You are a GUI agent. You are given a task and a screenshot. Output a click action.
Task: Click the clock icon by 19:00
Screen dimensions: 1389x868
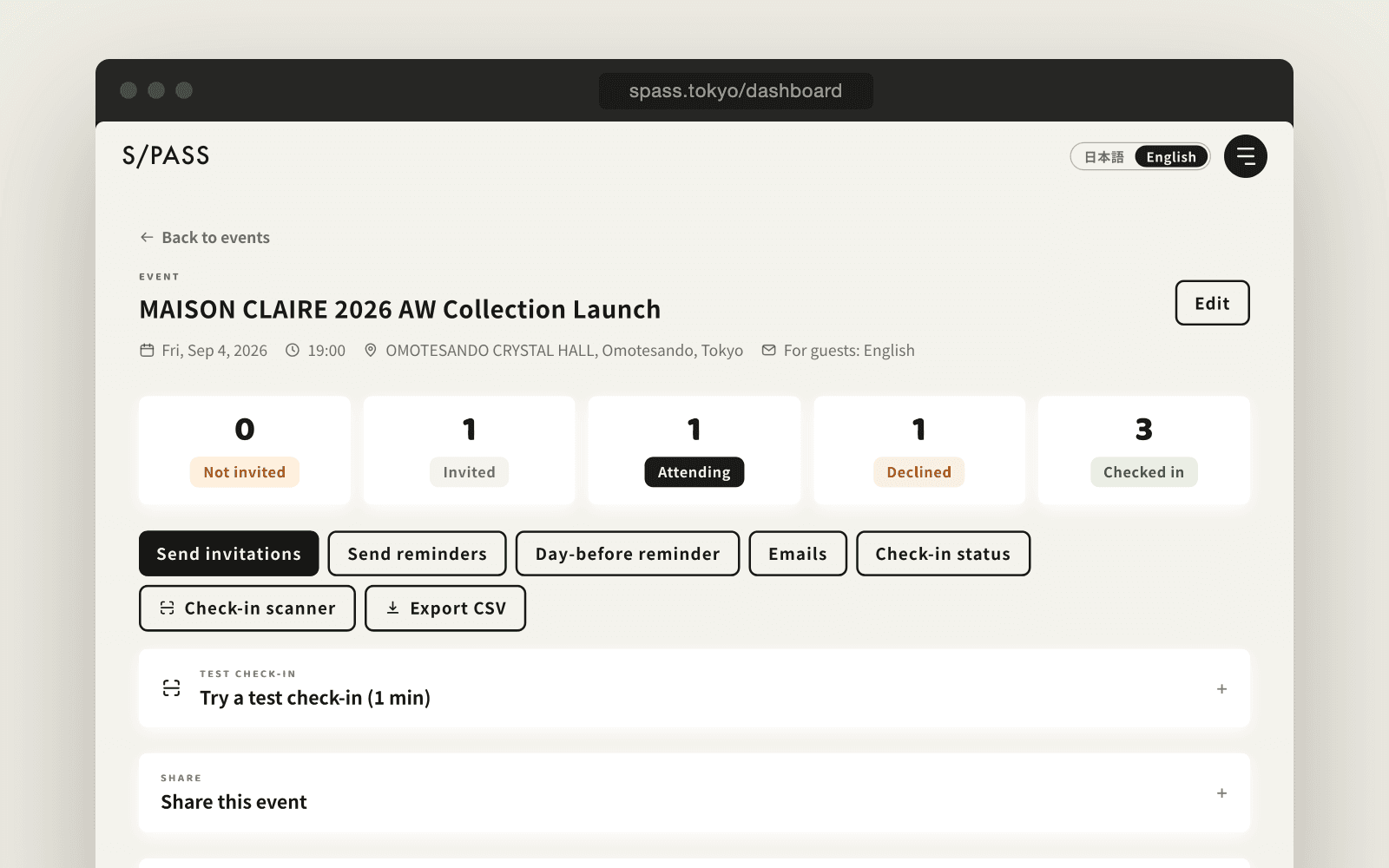(x=293, y=350)
